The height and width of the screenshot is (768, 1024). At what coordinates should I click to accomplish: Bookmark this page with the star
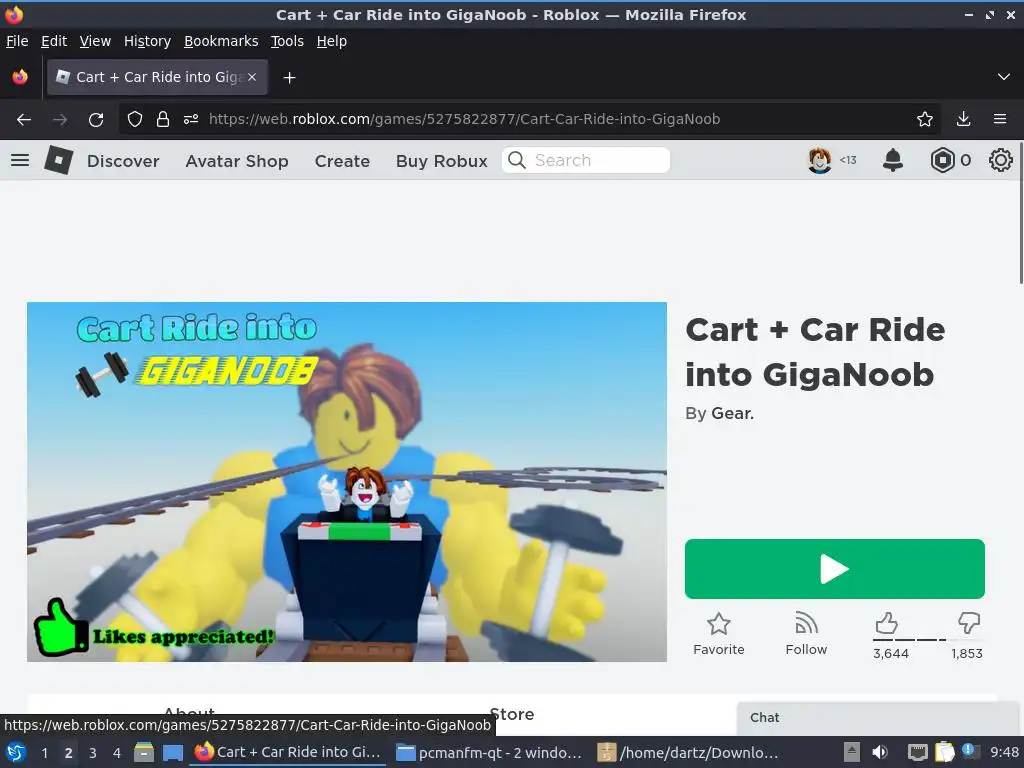click(925, 119)
